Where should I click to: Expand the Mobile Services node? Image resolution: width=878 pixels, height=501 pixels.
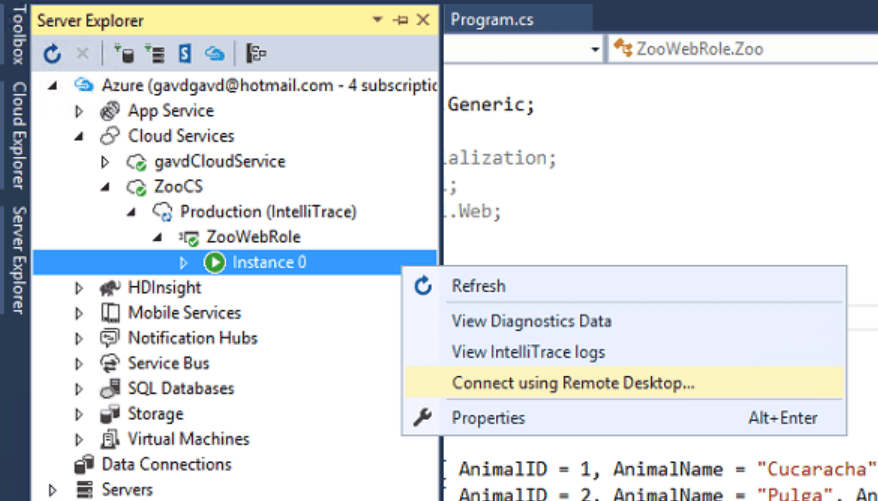(79, 313)
